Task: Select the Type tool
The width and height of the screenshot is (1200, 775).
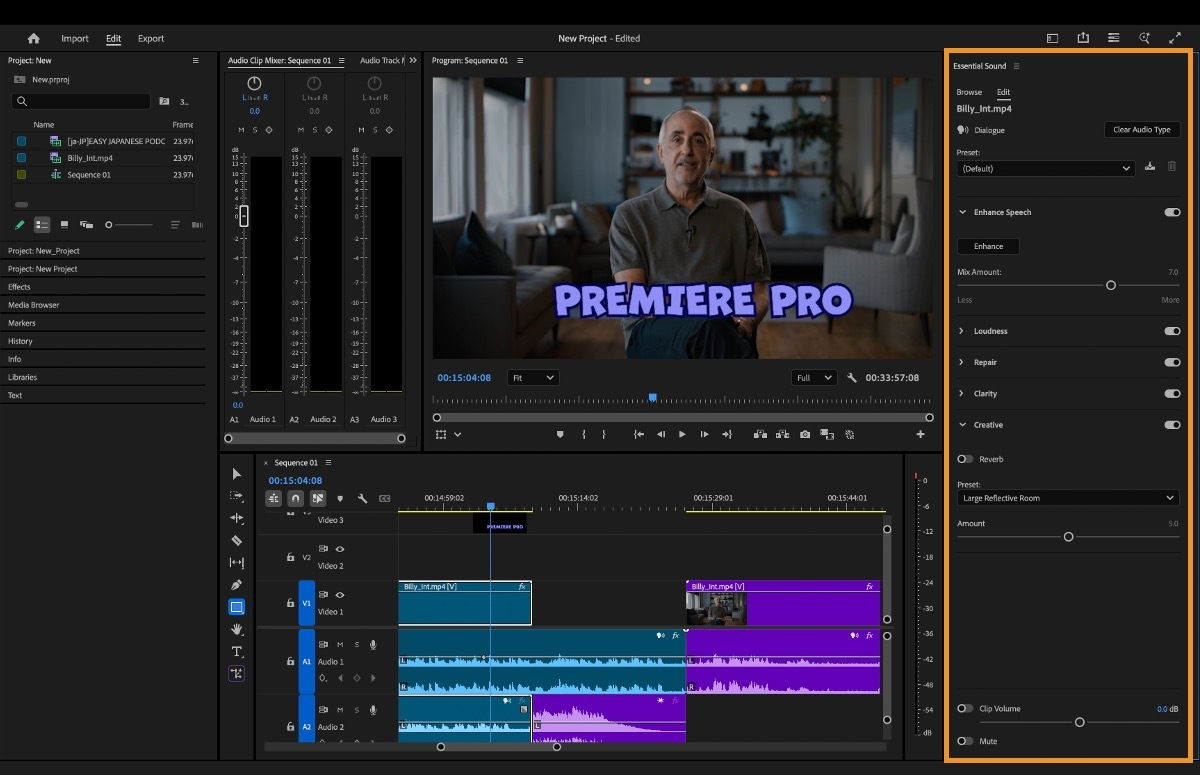Action: [237, 651]
